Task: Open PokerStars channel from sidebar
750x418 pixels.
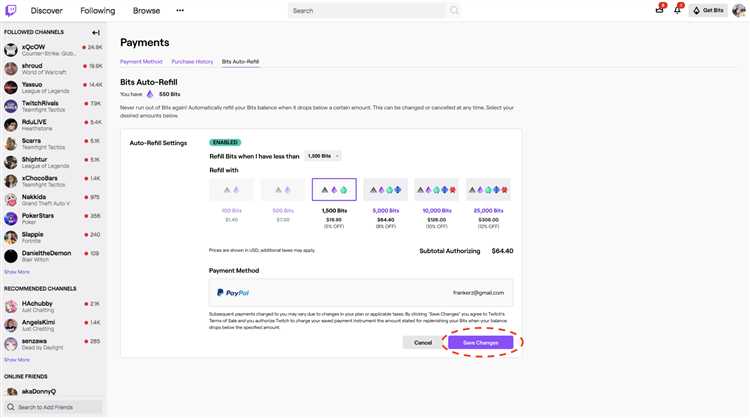Action: tap(53, 218)
